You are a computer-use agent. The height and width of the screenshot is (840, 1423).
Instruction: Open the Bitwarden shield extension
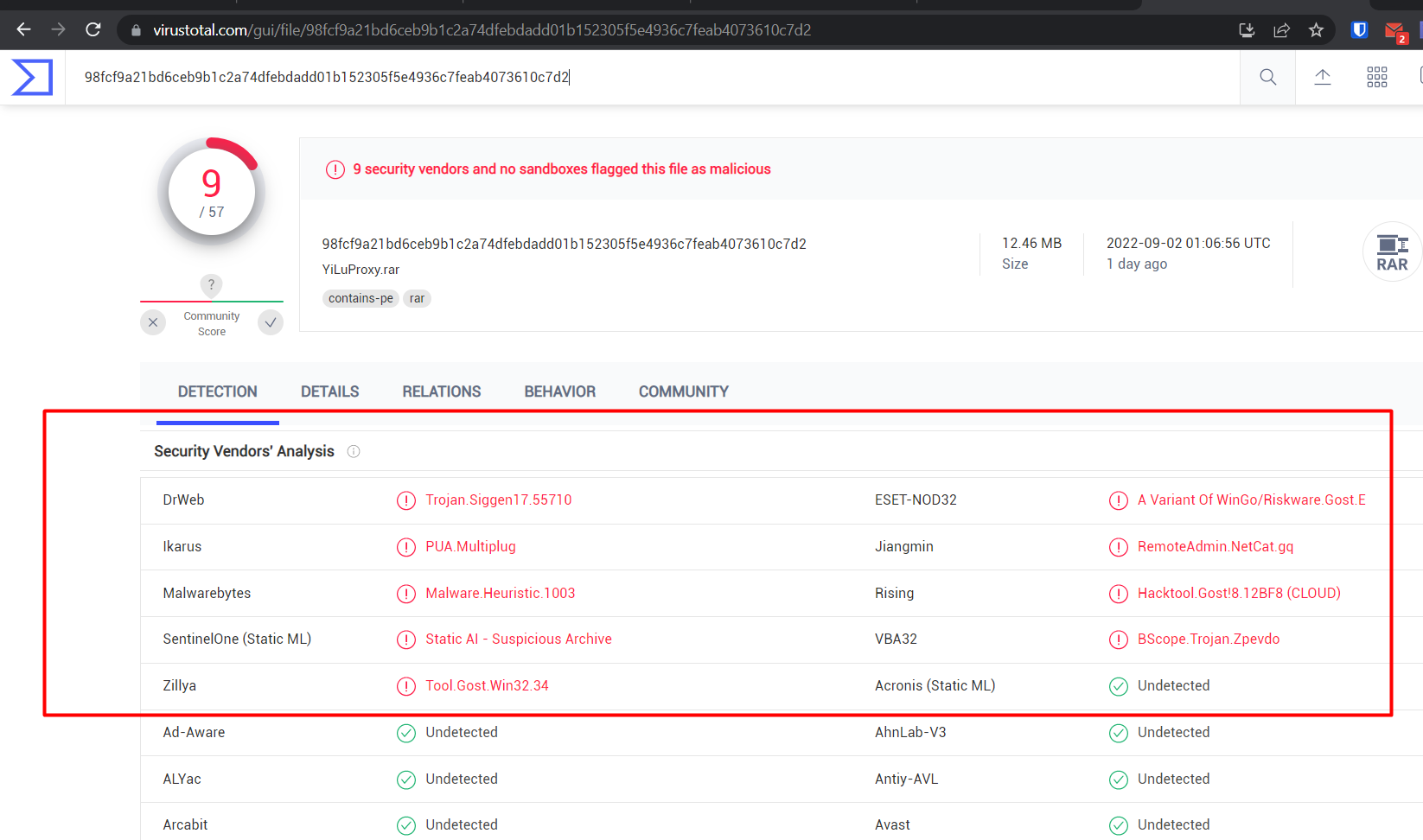(1359, 30)
